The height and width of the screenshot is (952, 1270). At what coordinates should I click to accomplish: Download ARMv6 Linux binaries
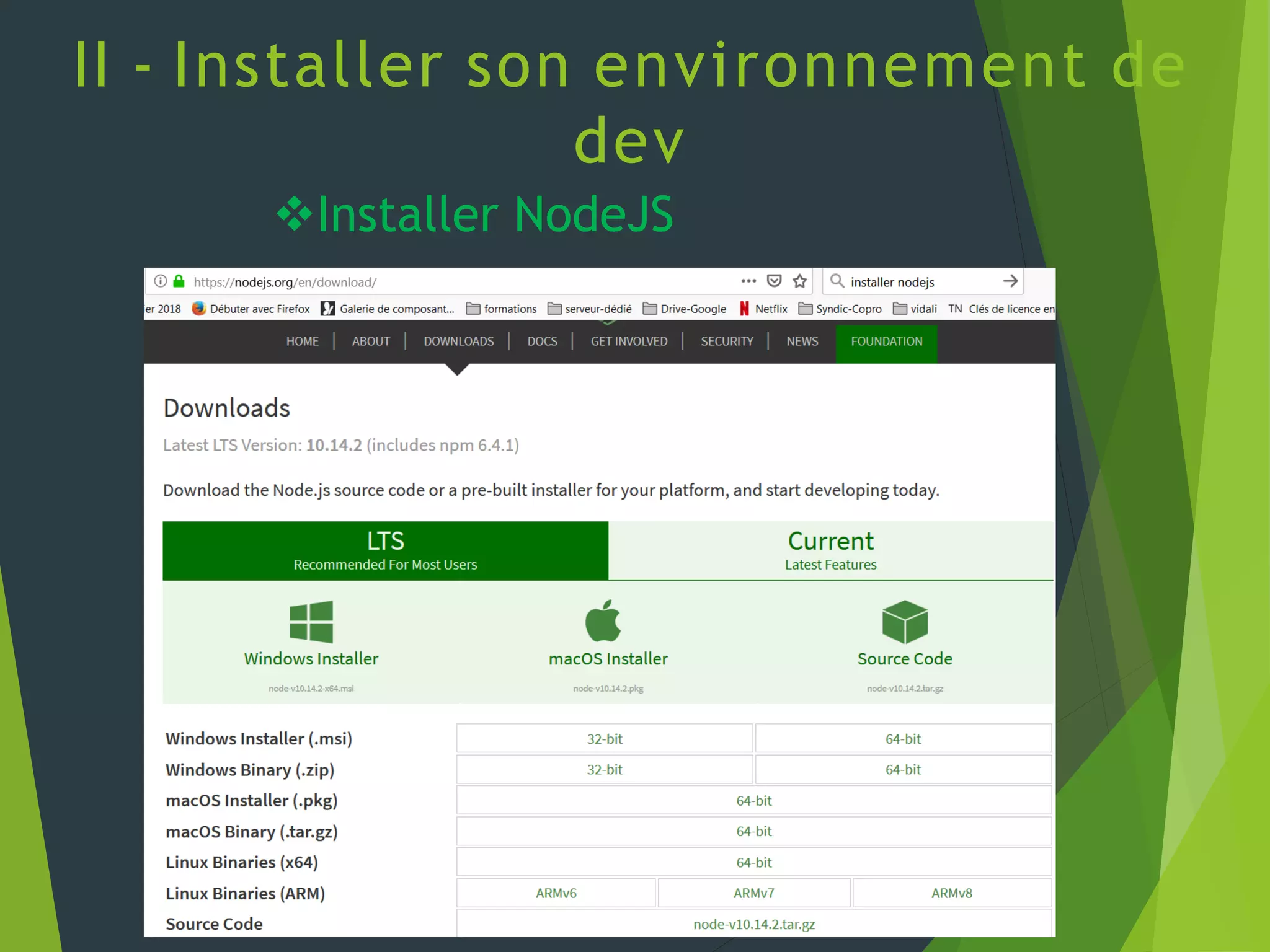click(556, 893)
